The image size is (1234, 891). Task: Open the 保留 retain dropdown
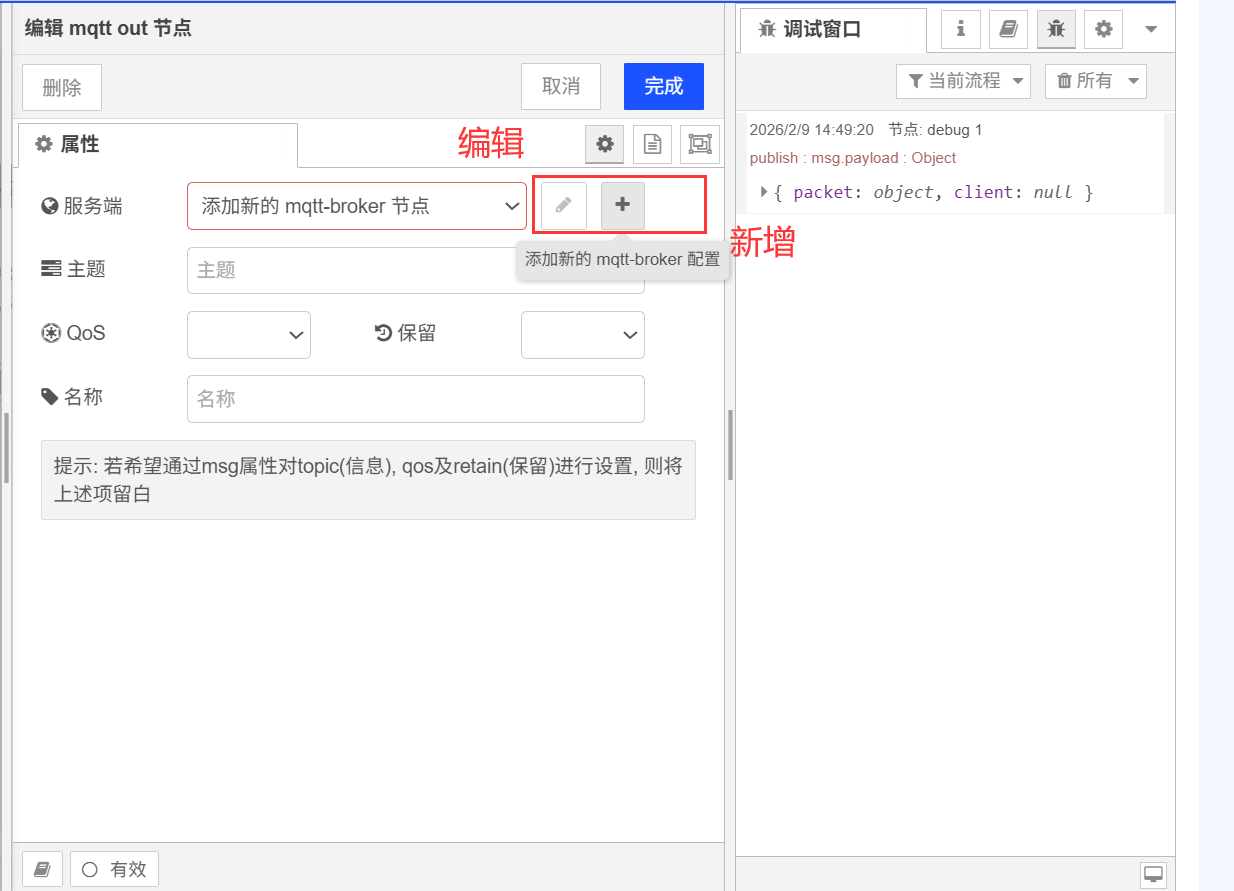pyautogui.click(x=583, y=335)
